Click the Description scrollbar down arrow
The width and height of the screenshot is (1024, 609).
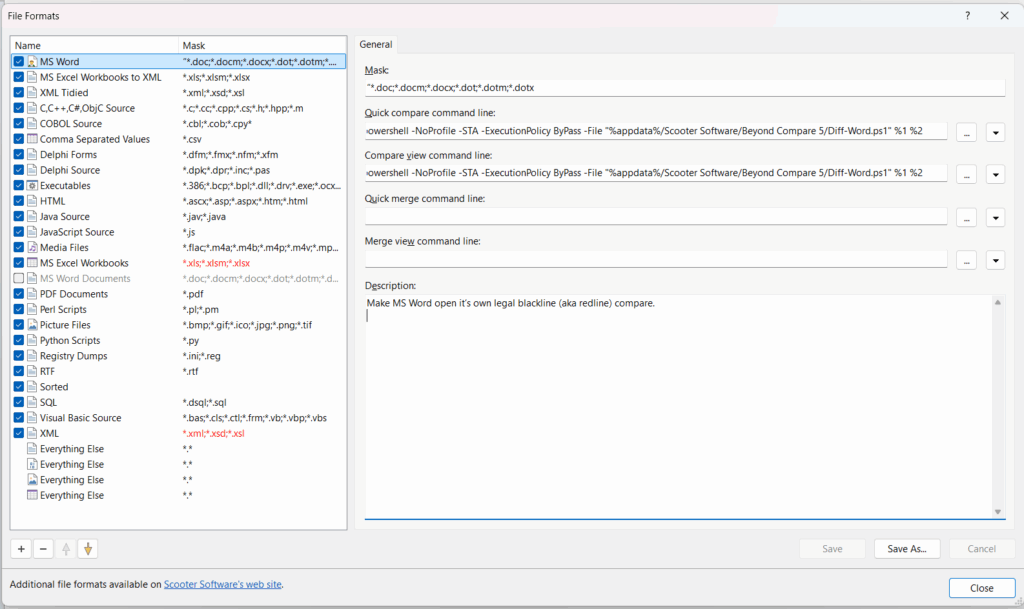(x=998, y=512)
